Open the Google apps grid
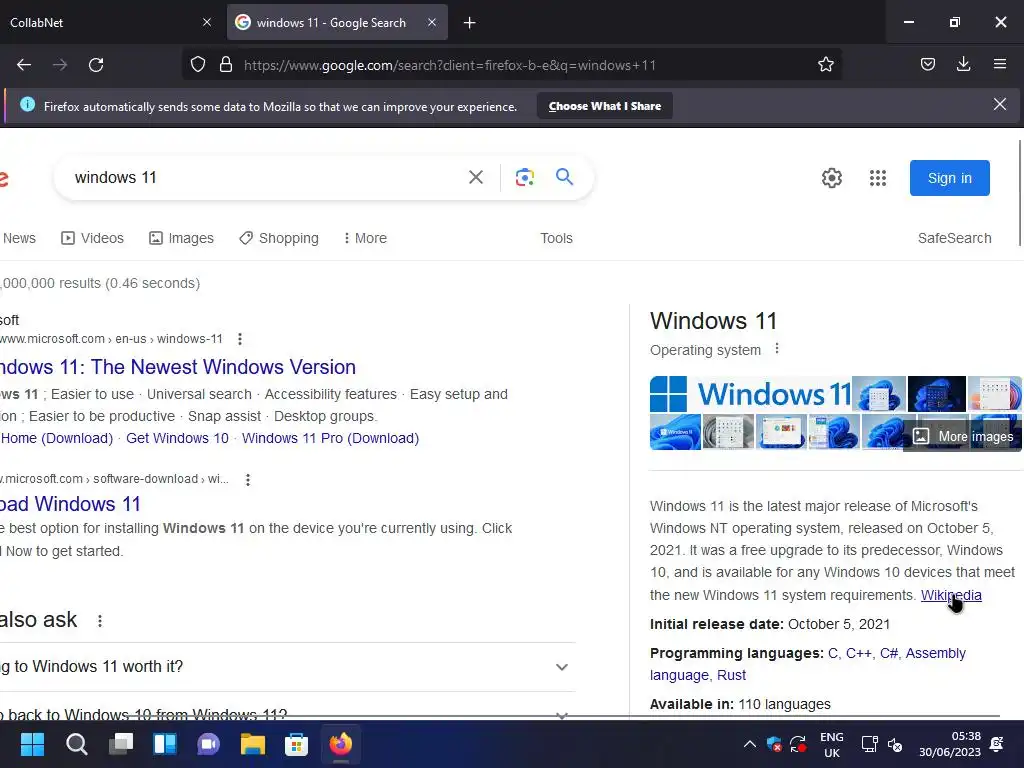 [x=878, y=178]
